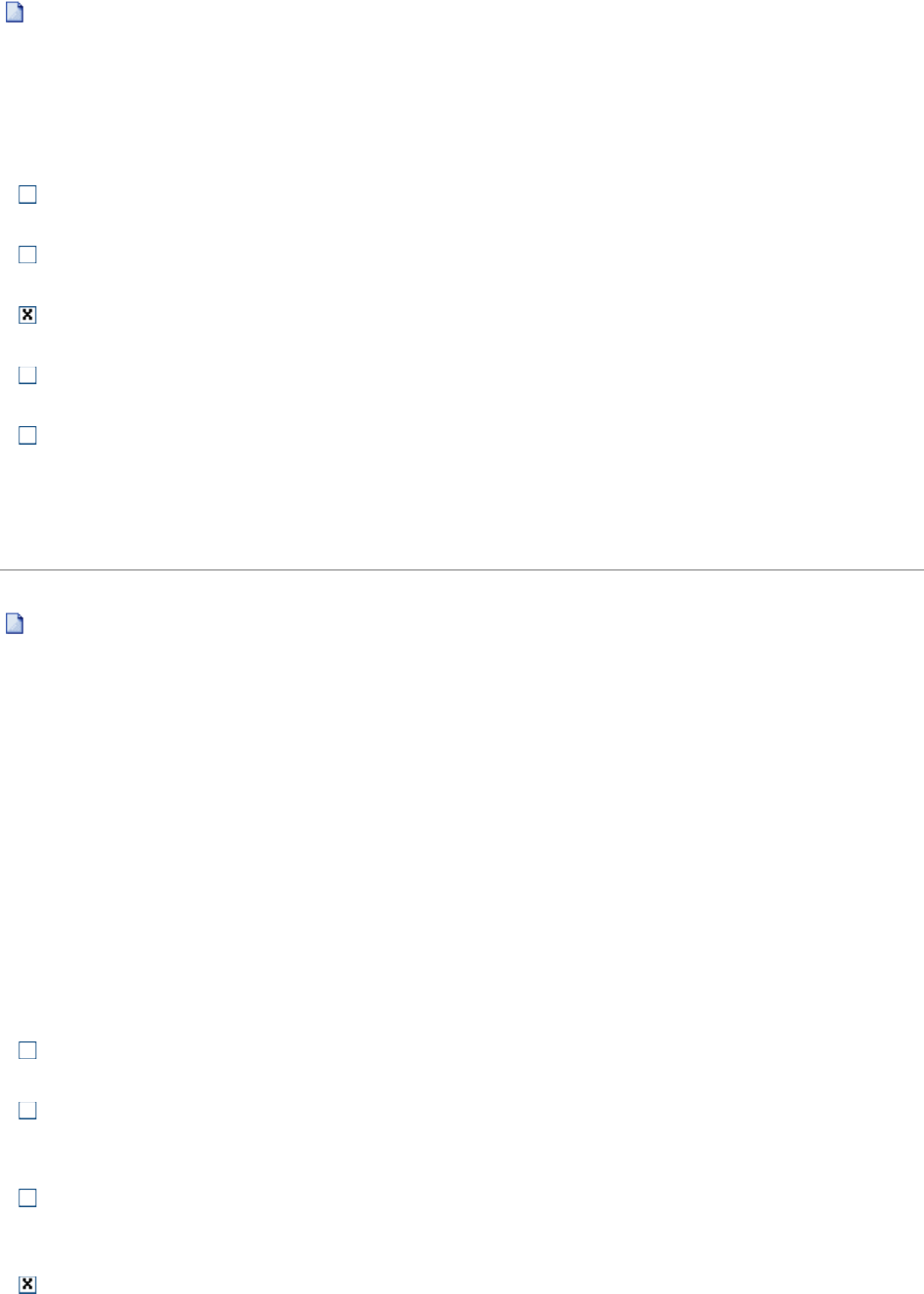Click the document icon below the horizontal divider
The height and width of the screenshot is (1294, 924).
15,624
